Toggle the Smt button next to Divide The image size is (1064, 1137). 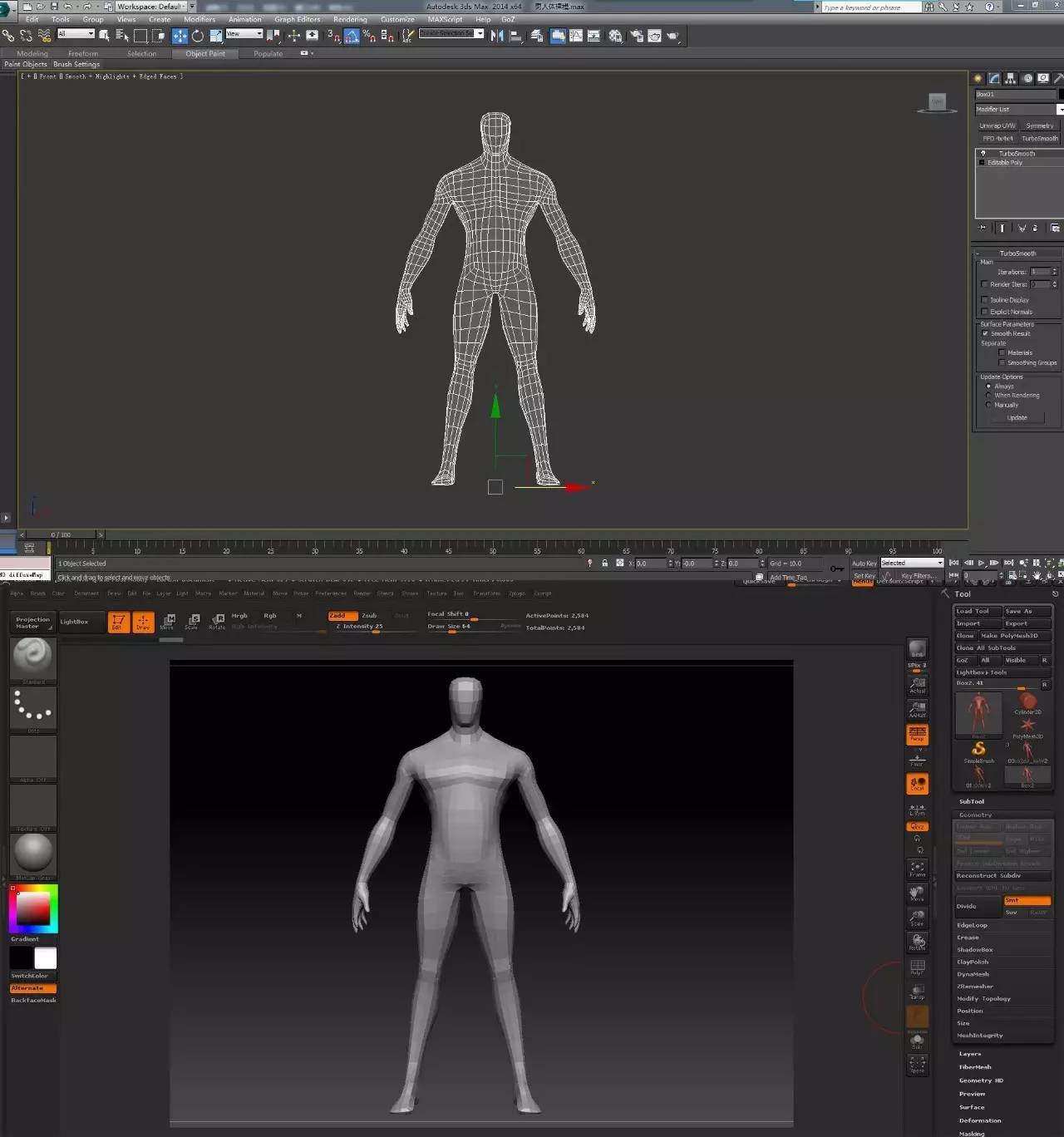1027,900
